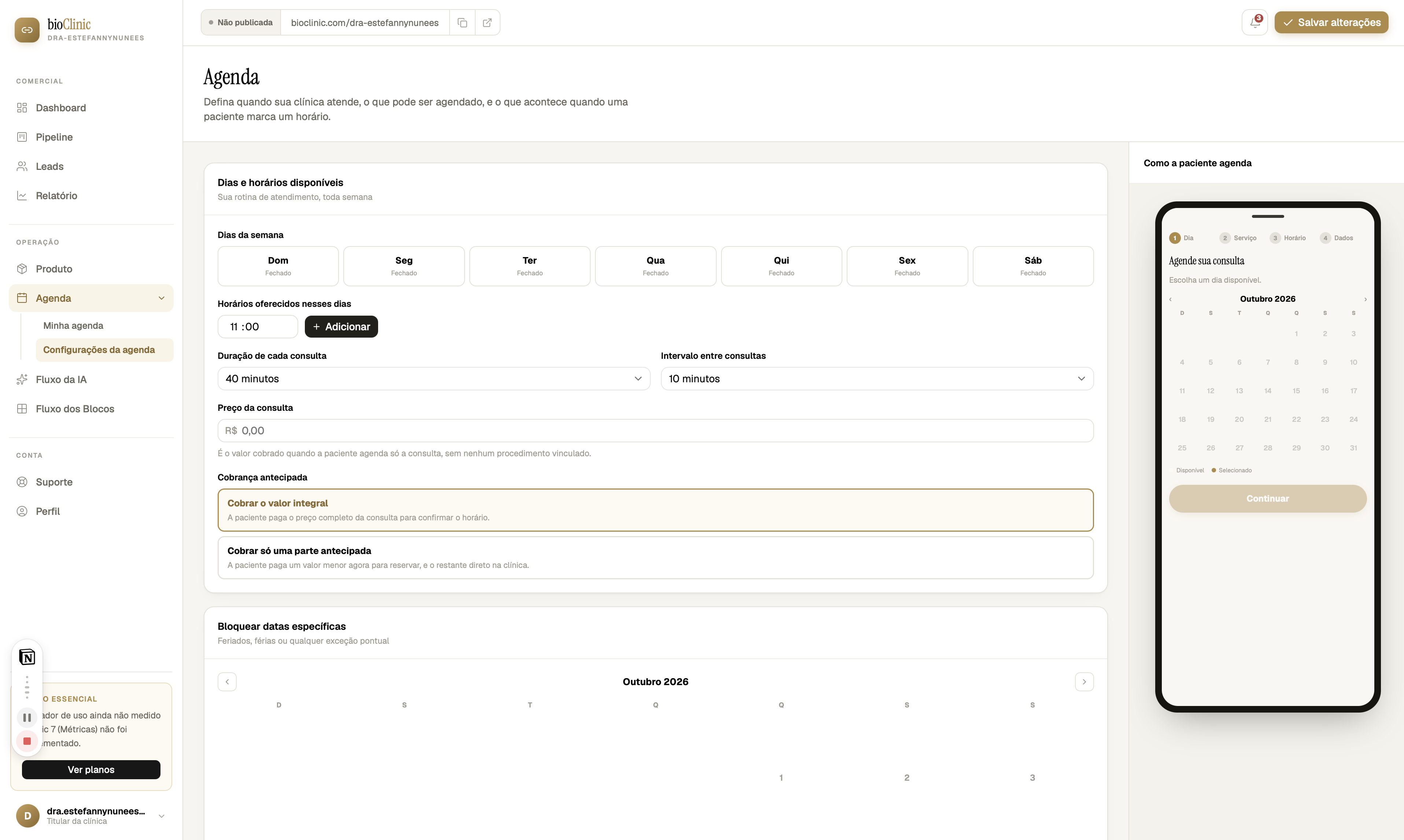Open Fluxo dos Blocos from its grid icon

(22, 409)
